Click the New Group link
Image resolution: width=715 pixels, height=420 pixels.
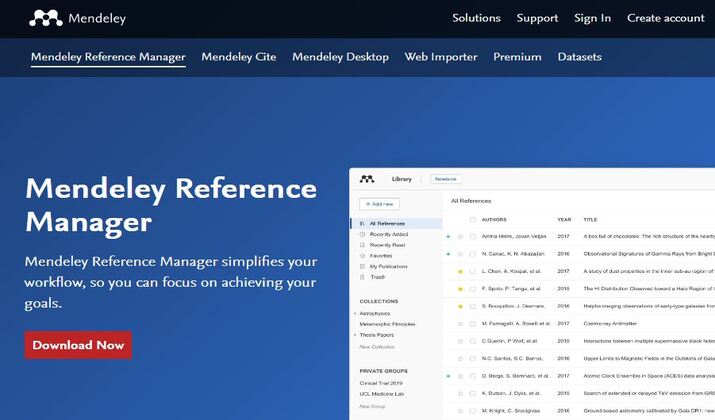(x=372, y=406)
